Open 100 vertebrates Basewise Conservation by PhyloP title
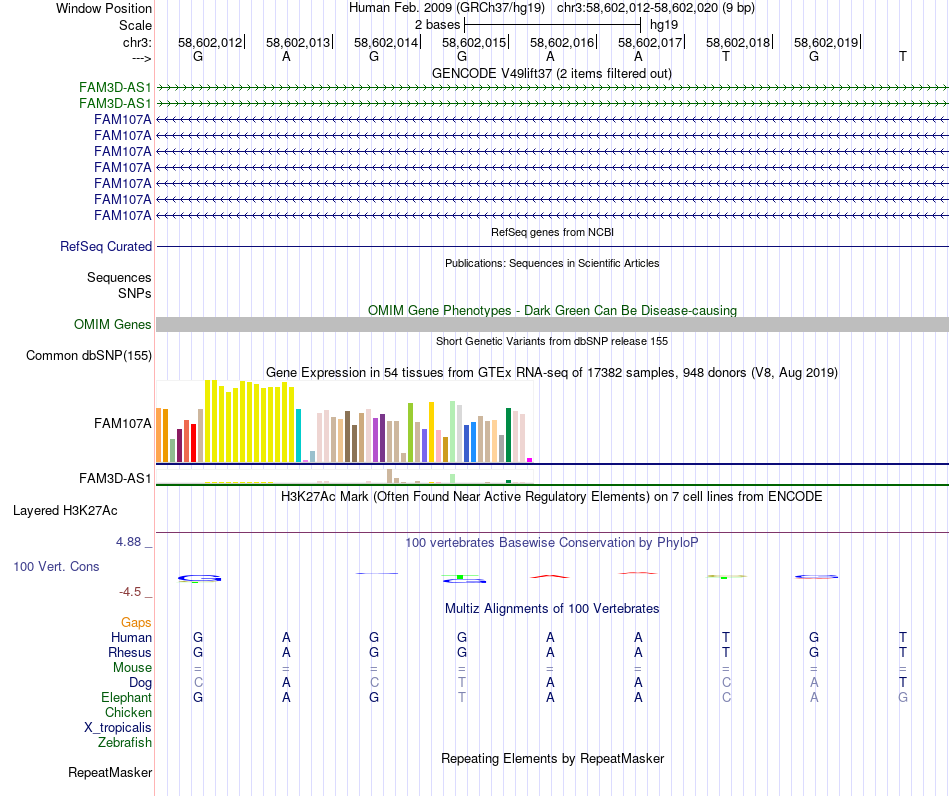 tap(552, 543)
